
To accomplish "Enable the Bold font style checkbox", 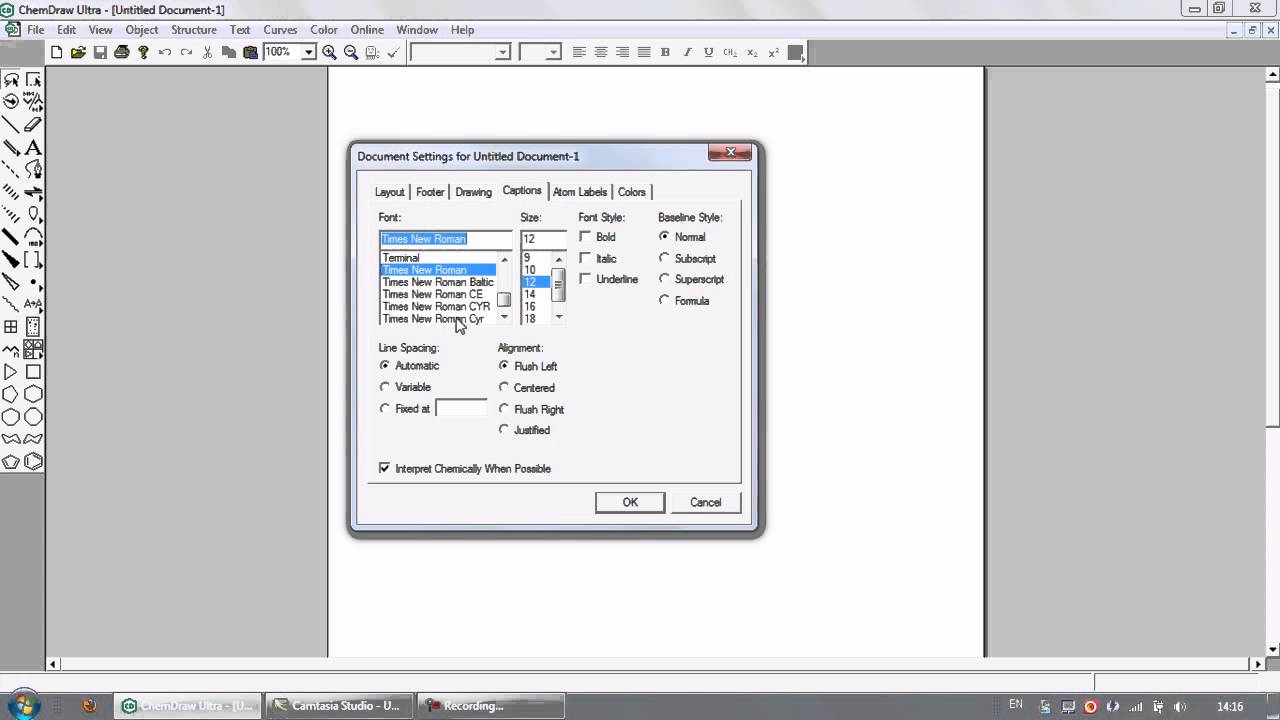I will click(x=585, y=237).
